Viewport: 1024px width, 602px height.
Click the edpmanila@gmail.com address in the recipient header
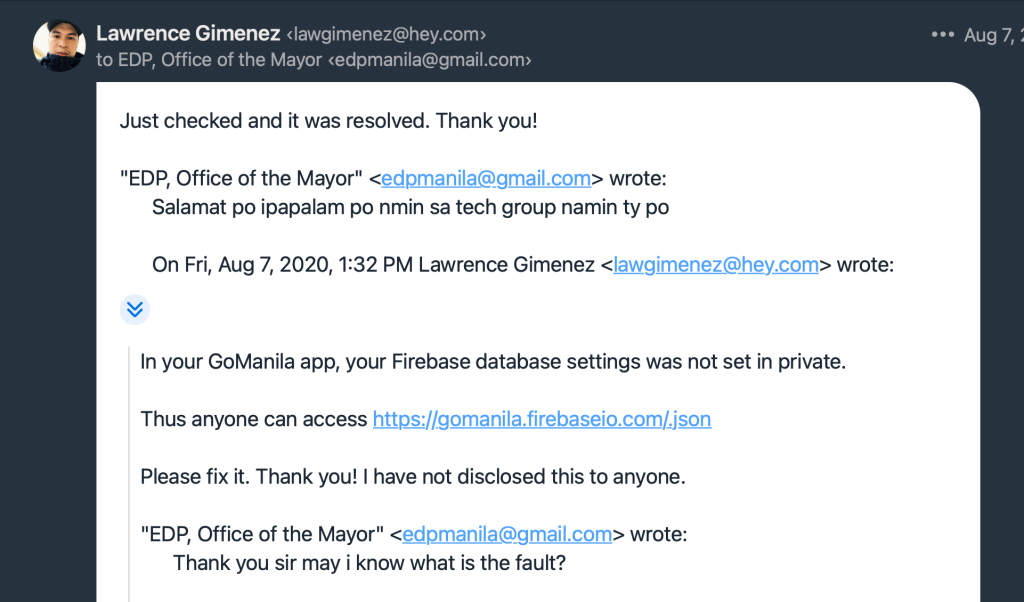(430, 60)
